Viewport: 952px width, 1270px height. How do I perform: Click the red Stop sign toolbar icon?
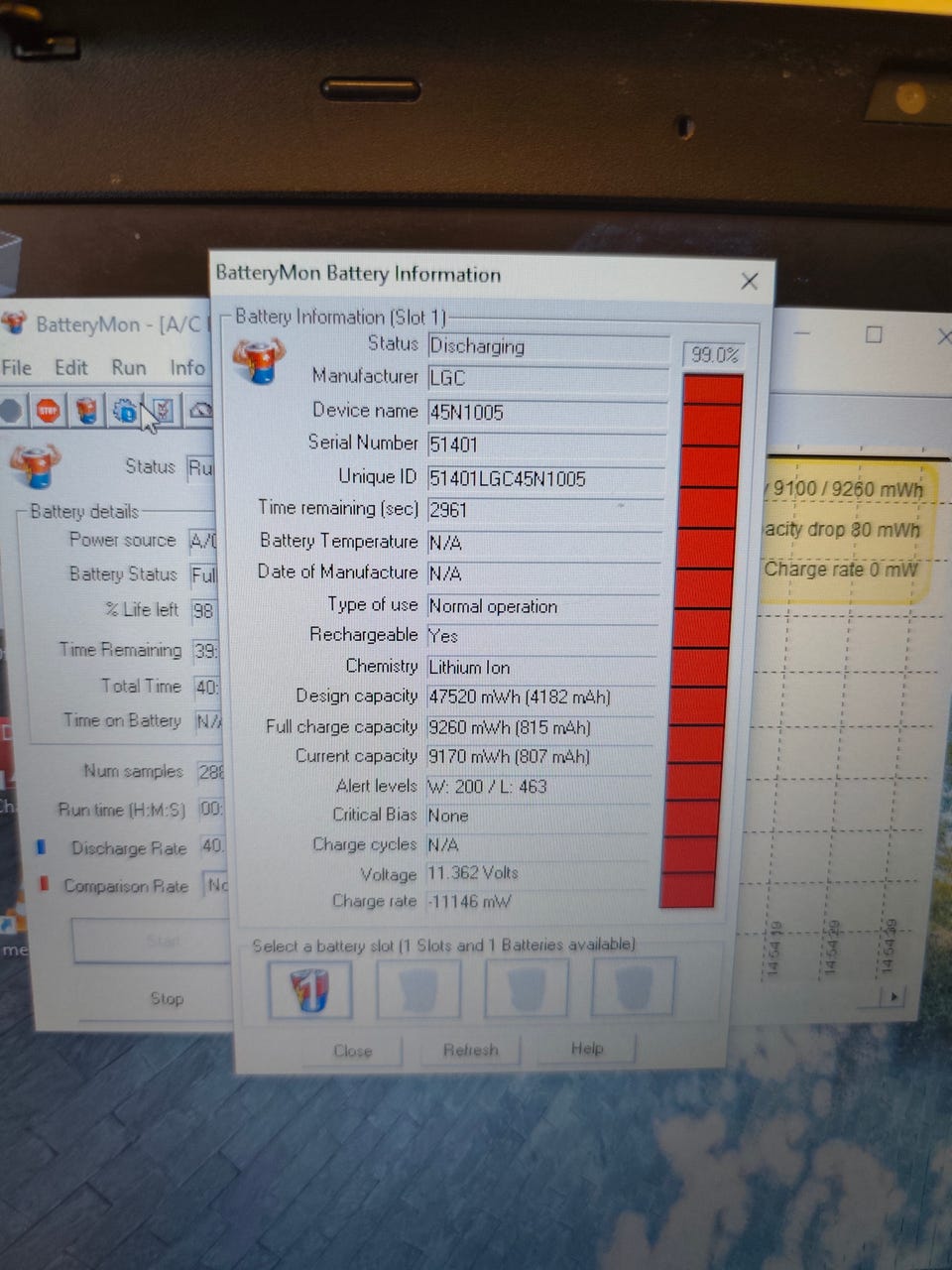point(48,410)
